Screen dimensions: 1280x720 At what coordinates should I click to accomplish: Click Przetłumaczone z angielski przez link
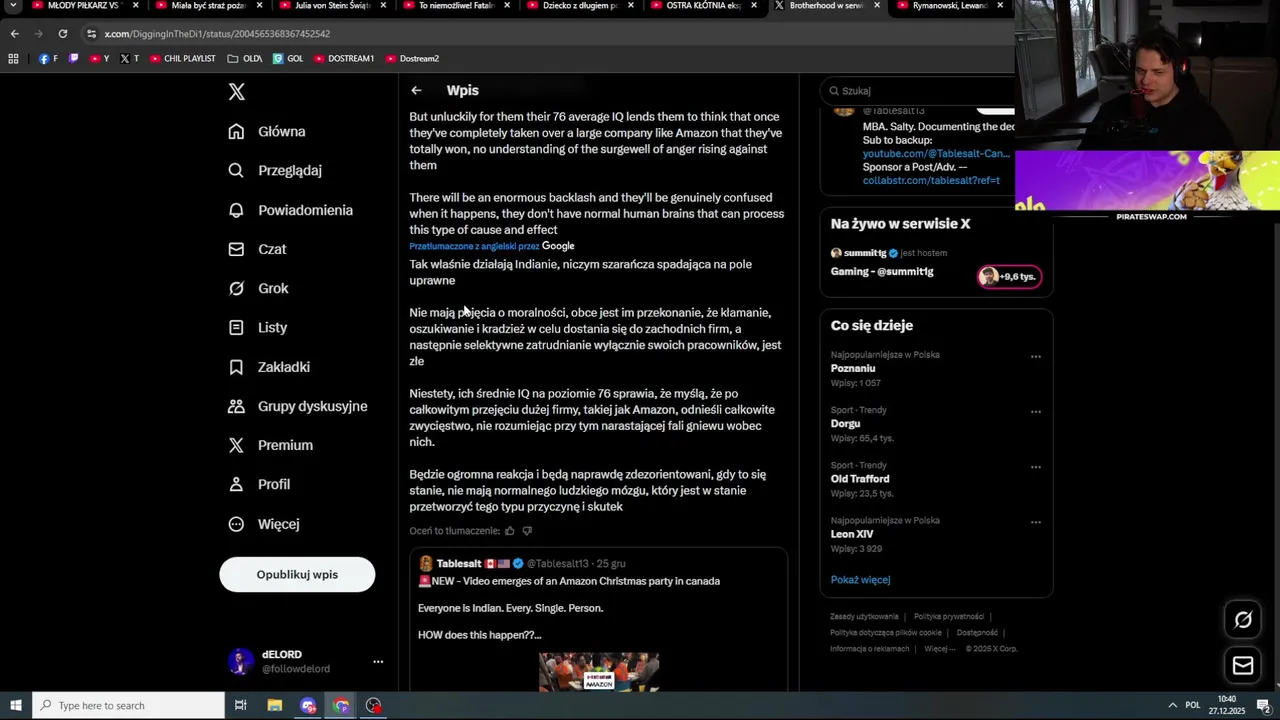[474, 246]
